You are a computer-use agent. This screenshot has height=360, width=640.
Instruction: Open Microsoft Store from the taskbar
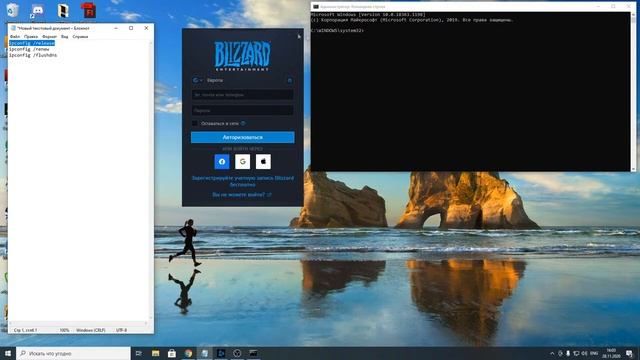[x=172, y=353]
